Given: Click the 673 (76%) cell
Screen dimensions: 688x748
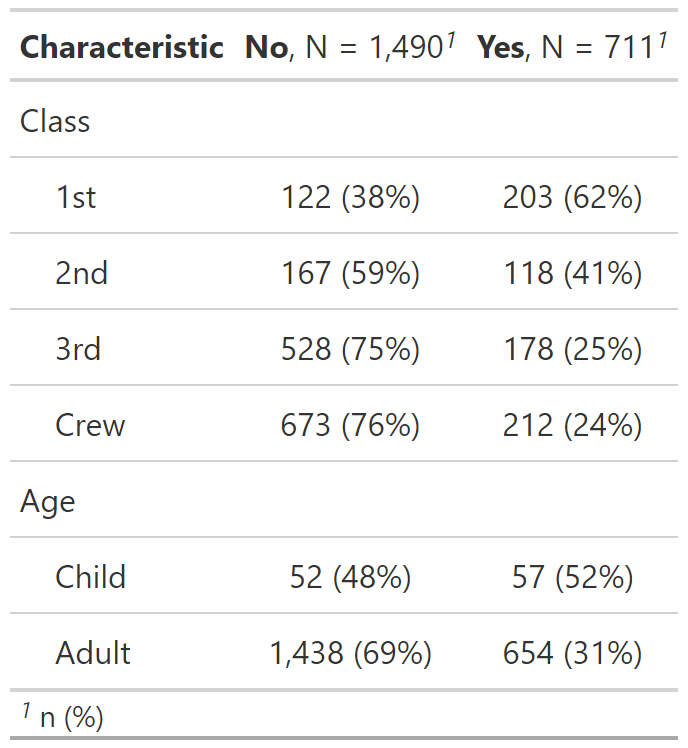Looking at the screenshot, I should 350,425.
